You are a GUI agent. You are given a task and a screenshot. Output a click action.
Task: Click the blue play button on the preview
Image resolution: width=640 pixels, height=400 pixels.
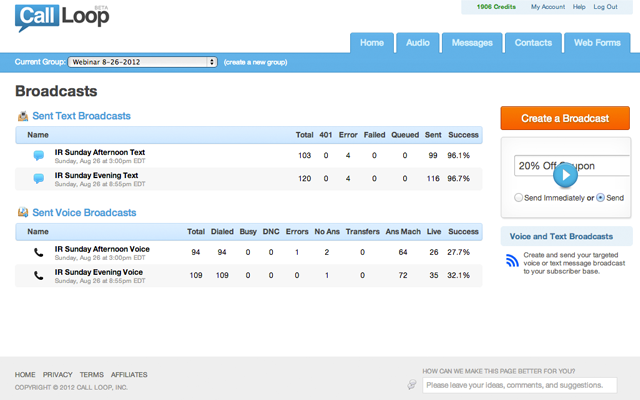click(x=565, y=175)
